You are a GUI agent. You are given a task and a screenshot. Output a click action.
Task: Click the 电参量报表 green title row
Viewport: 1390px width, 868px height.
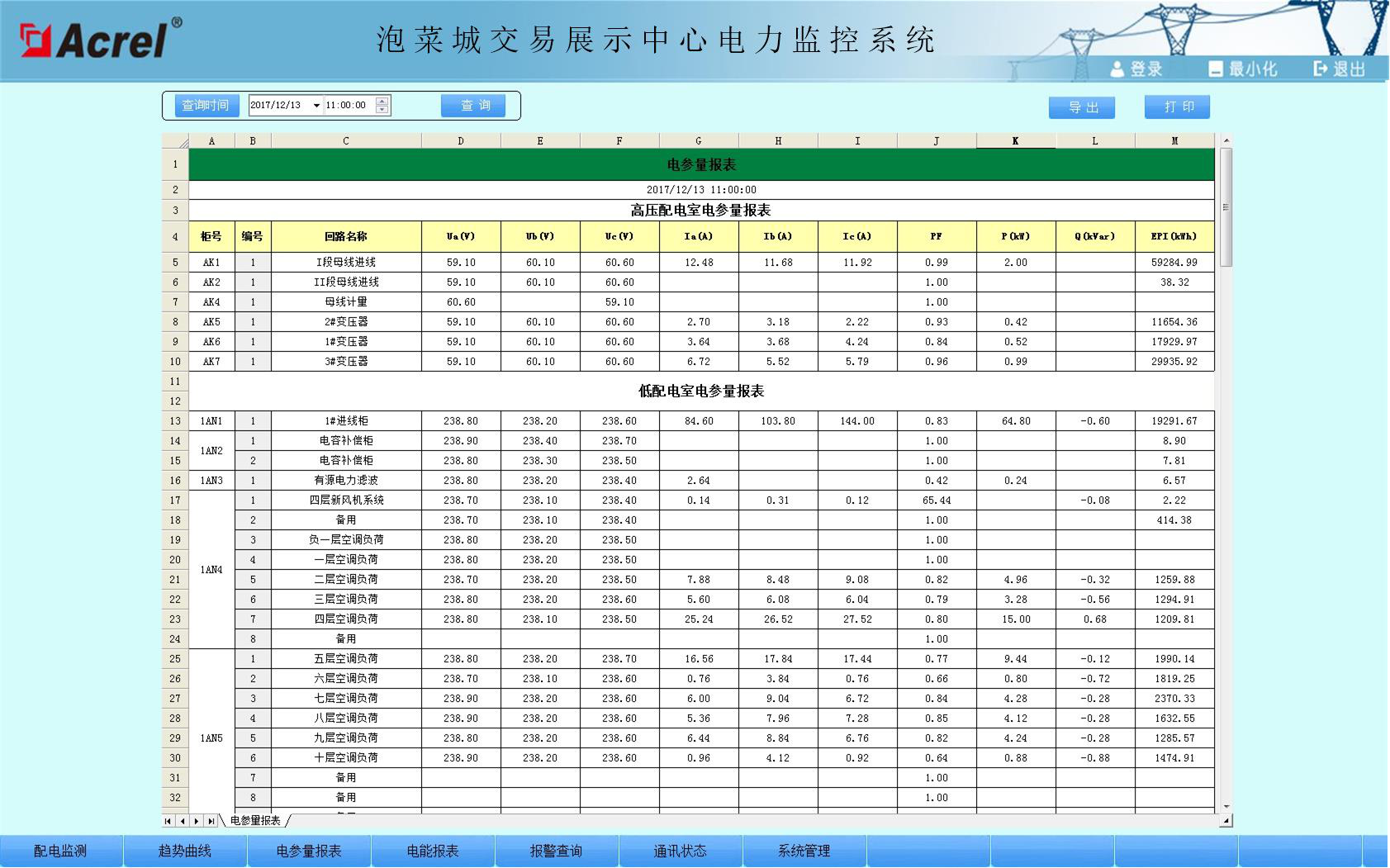point(701,164)
